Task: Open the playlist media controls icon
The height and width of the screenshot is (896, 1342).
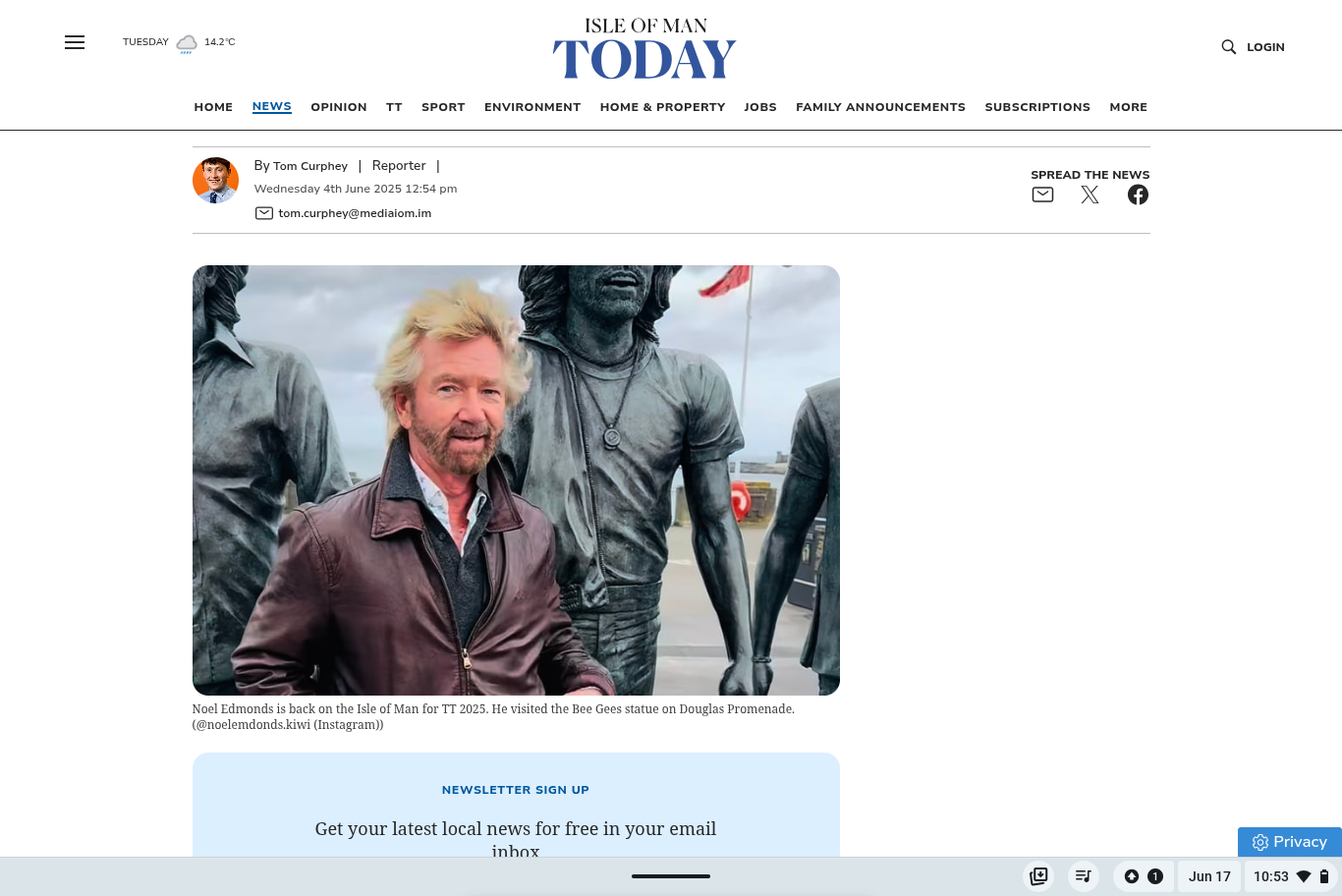Action: point(1083,876)
